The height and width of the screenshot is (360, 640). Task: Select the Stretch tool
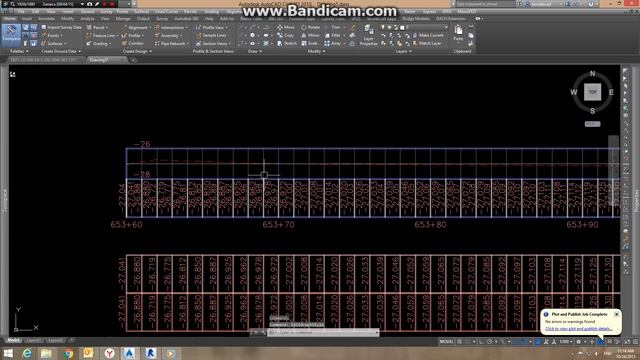pyautogui.click(x=287, y=43)
